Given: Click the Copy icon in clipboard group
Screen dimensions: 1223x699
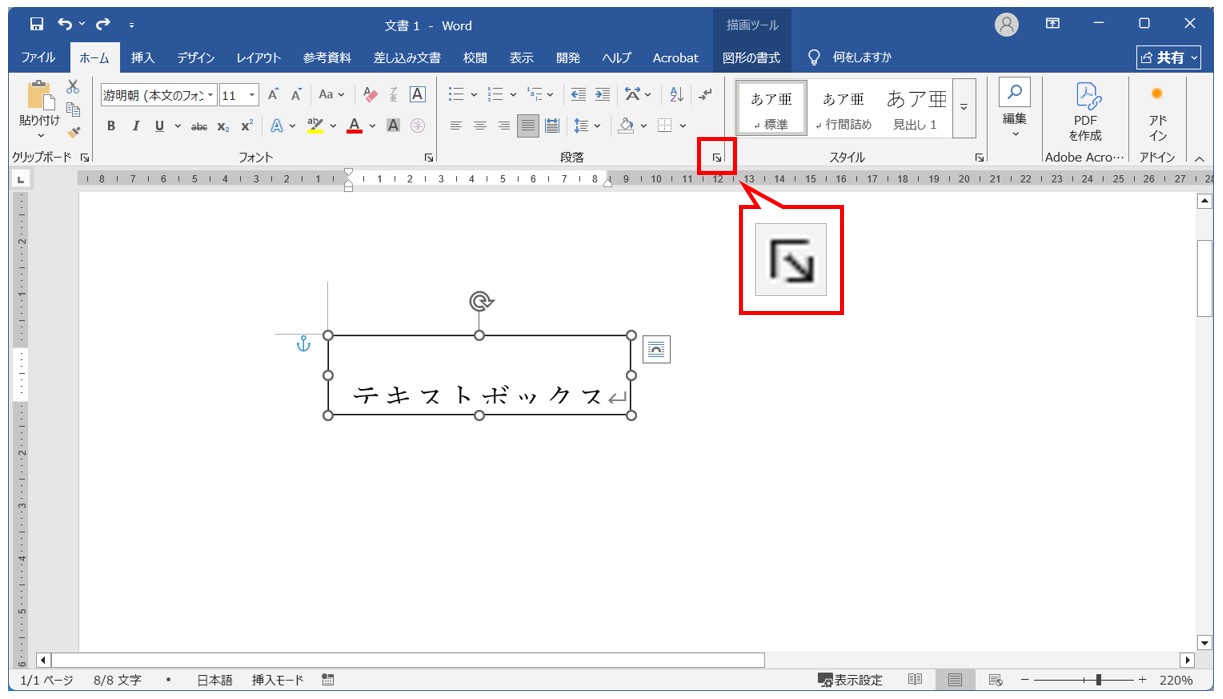Looking at the screenshot, I should [x=73, y=109].
